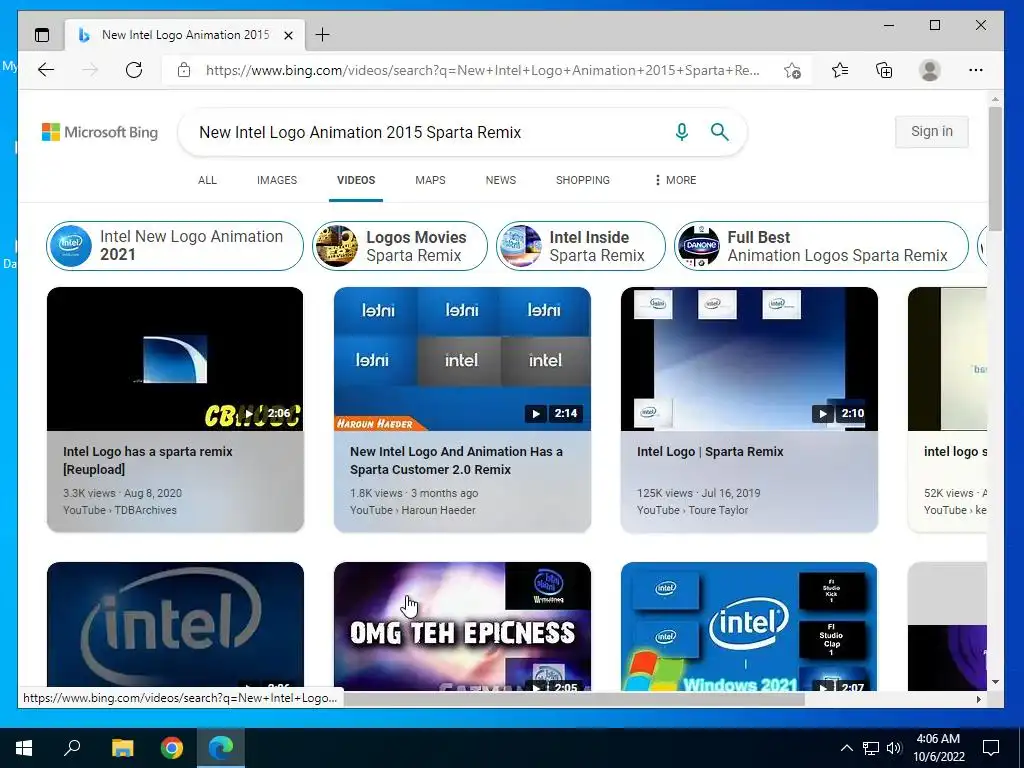Open the Action Center notifications icon
The width and height of the screenshot is (1024, 768).
coord(991,748)
